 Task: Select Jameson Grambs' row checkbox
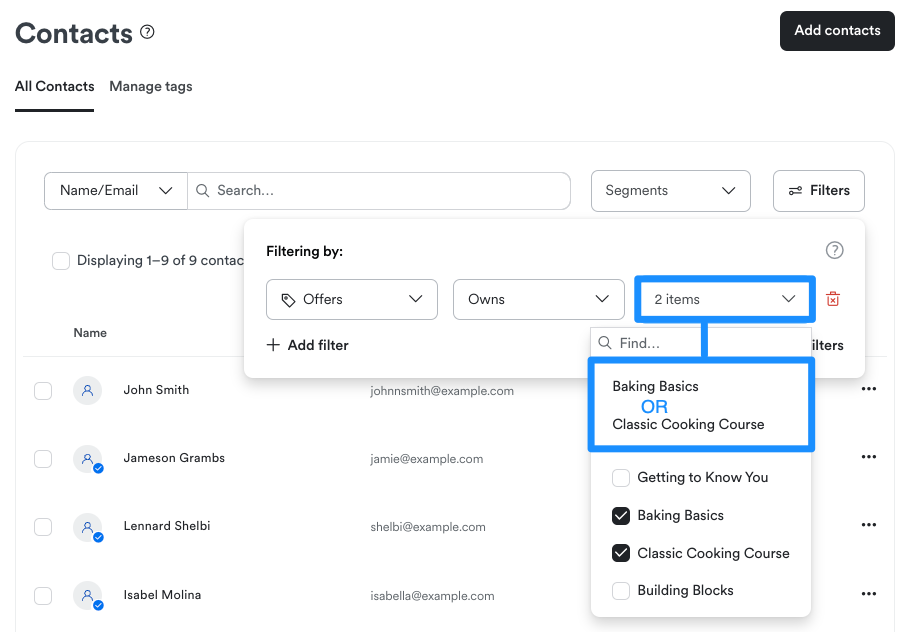pyautogui.click(x=43, y=459)
